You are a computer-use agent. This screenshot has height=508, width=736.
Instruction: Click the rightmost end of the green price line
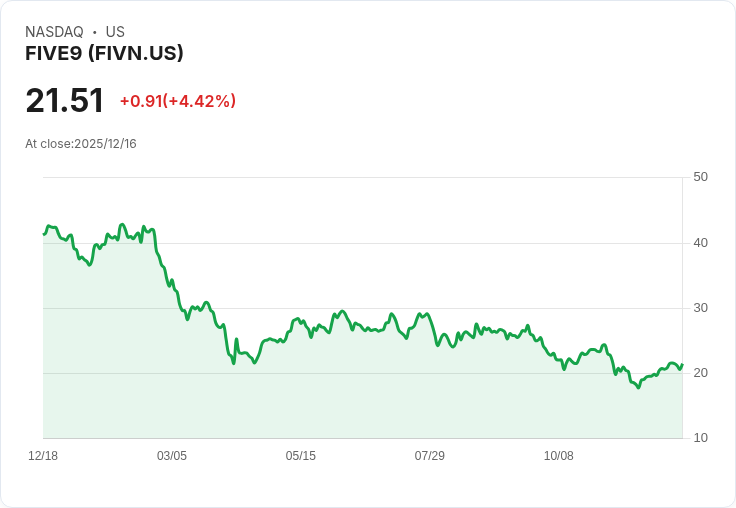tap(682, 365)
